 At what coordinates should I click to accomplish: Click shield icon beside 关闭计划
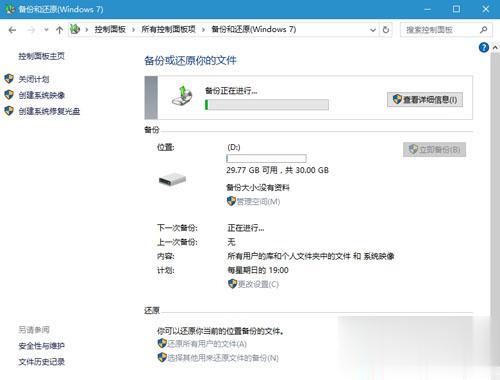coord(9,79)
